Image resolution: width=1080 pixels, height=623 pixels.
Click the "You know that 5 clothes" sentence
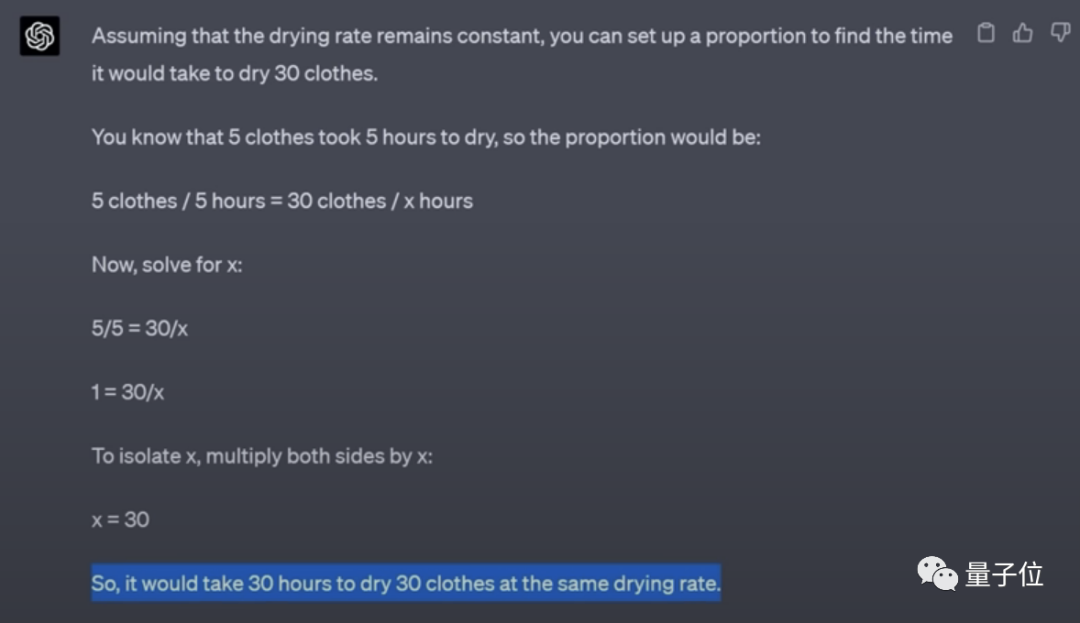point(426,137)
